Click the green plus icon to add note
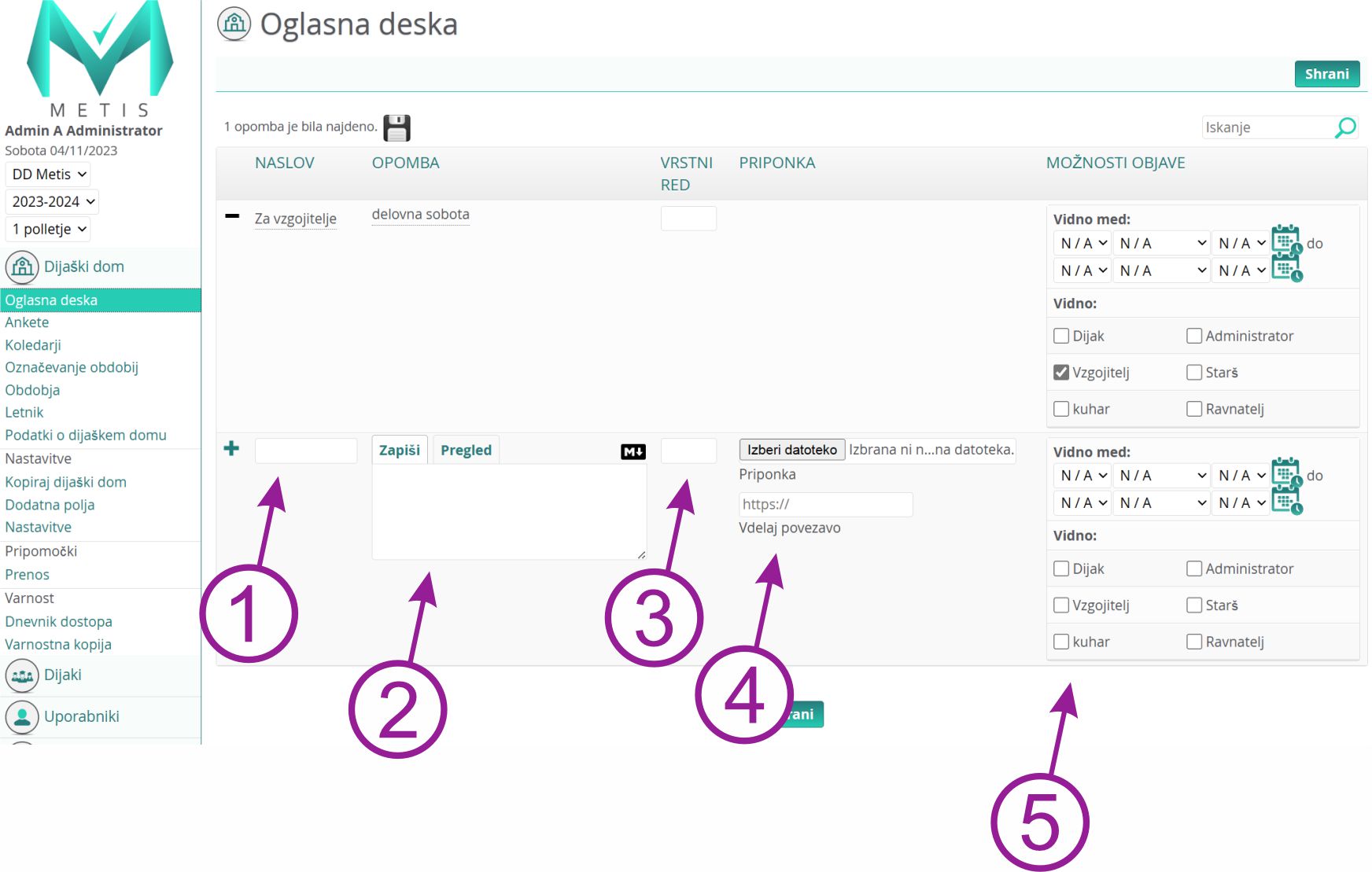Viewport: 1372px width, 872px height. (231, 448)
